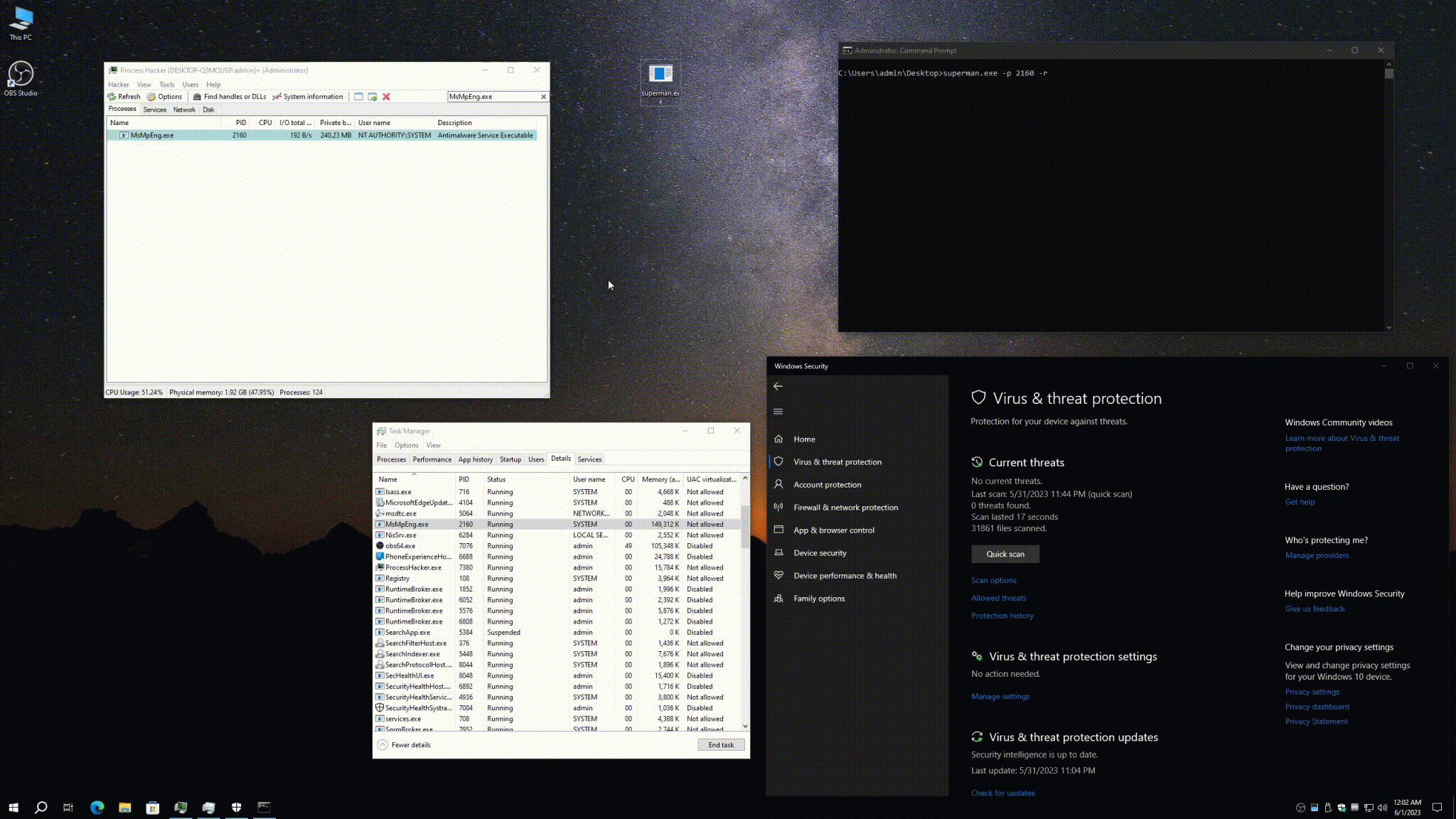Viewport: 1456px width, 819px height.
Task: Open the Hacker menu
Action: coord(118,85)
